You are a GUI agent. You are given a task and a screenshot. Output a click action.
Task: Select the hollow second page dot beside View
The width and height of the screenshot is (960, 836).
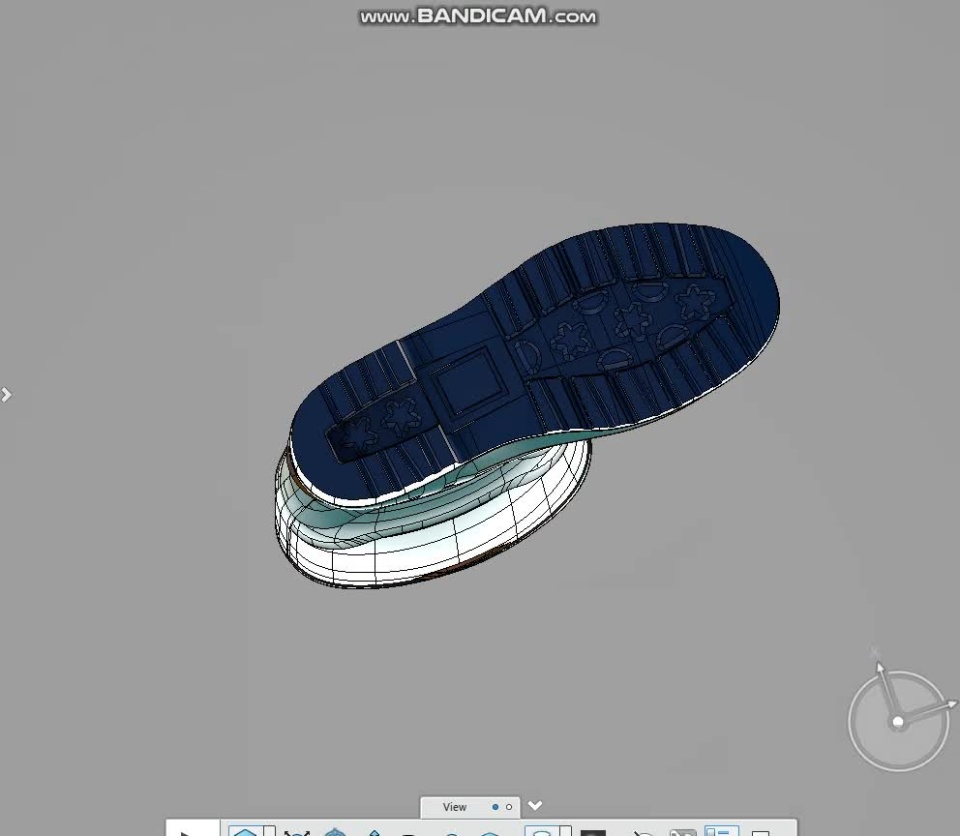509,807
